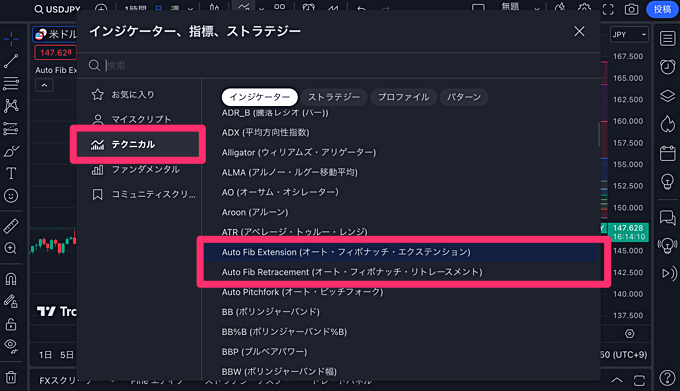Open the emoji icons tool

point(11,196)
